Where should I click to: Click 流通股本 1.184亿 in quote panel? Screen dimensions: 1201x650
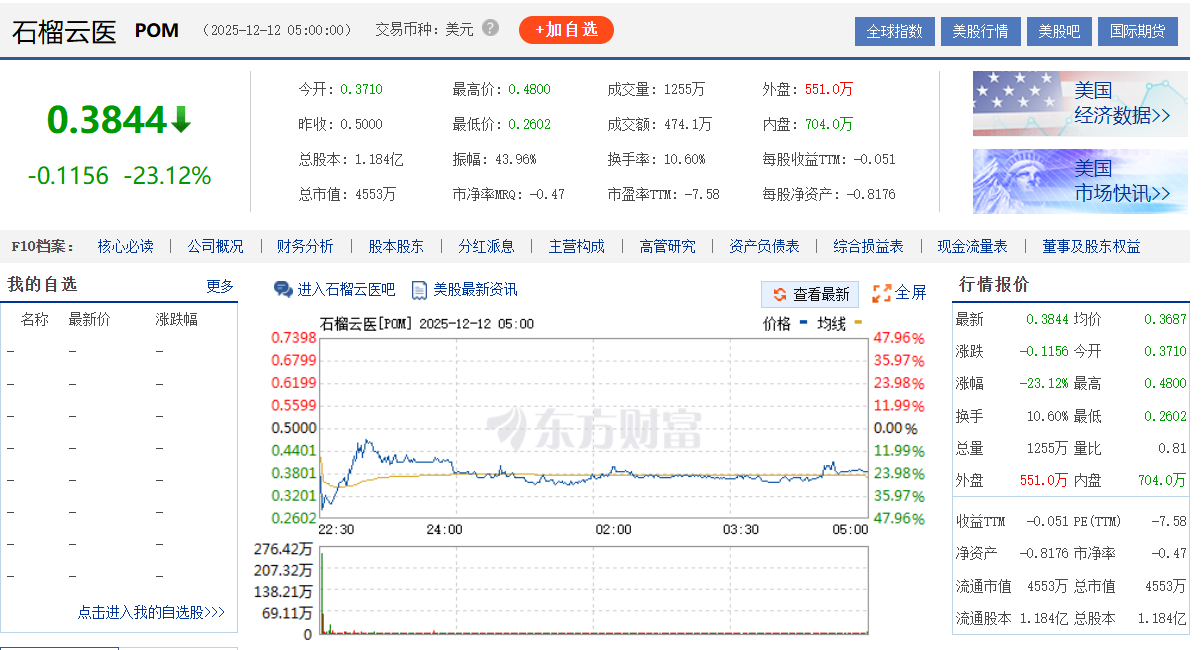click(1042, 618)
